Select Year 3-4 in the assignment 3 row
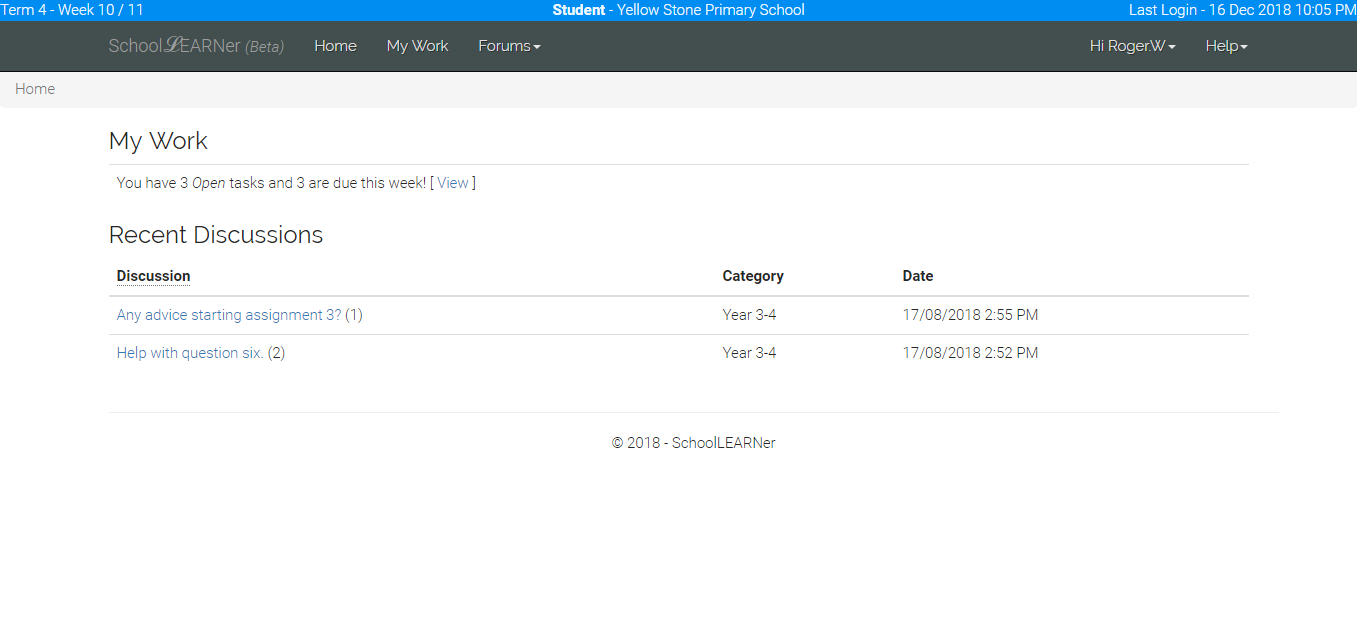The image size is (1357, 617). [749, 315]
